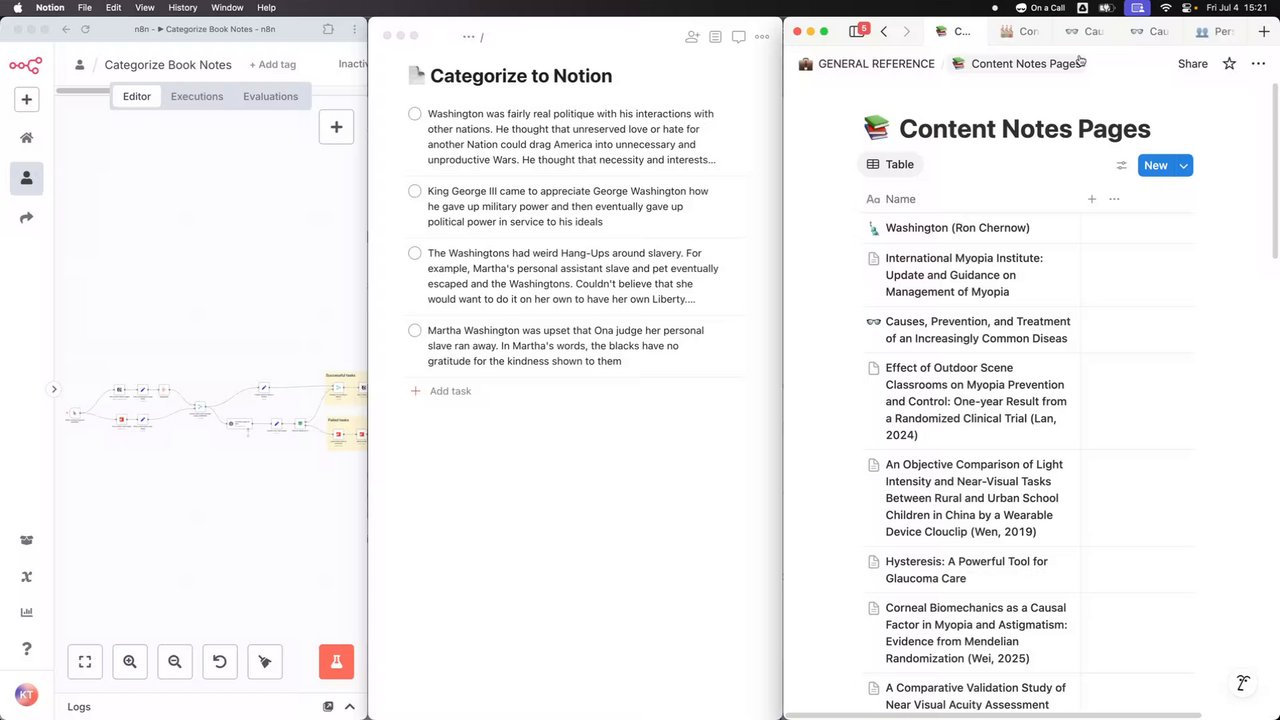Check the 'Martha Washington was upset' task

click(415, 330)
